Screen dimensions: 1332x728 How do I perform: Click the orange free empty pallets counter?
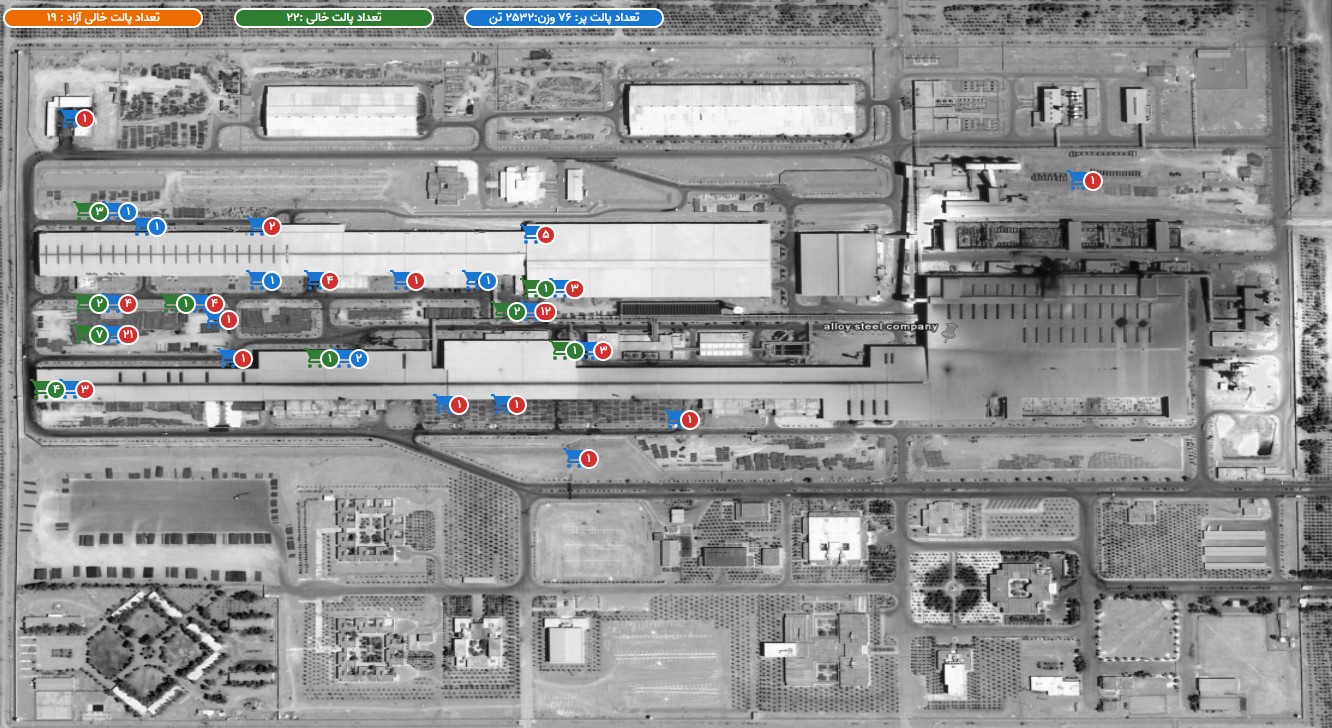(x=103, y=18)
